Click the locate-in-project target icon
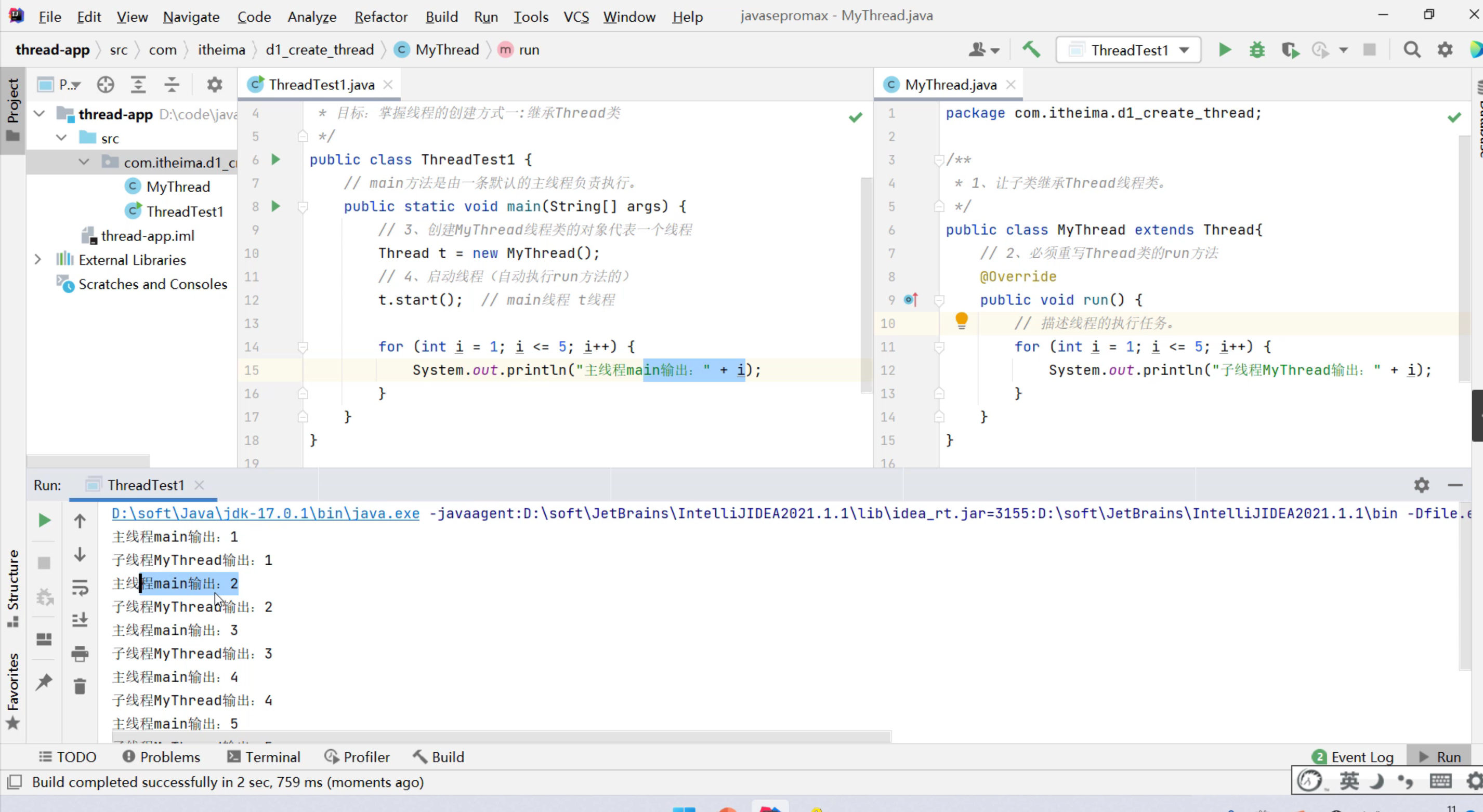 point(106,85)
